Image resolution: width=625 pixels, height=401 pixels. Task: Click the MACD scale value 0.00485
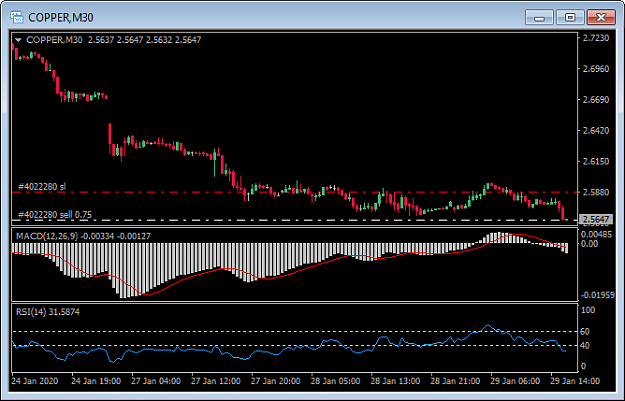(596, 234)
